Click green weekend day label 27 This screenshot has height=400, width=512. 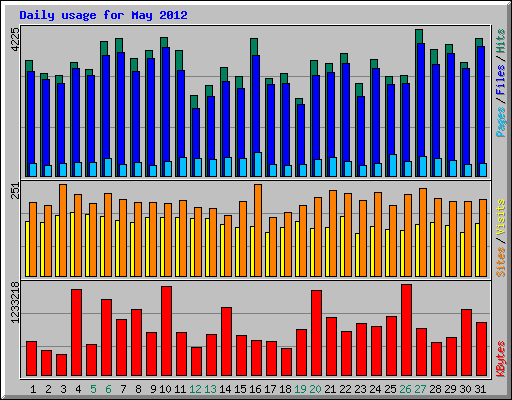click(x=420, y=389)
